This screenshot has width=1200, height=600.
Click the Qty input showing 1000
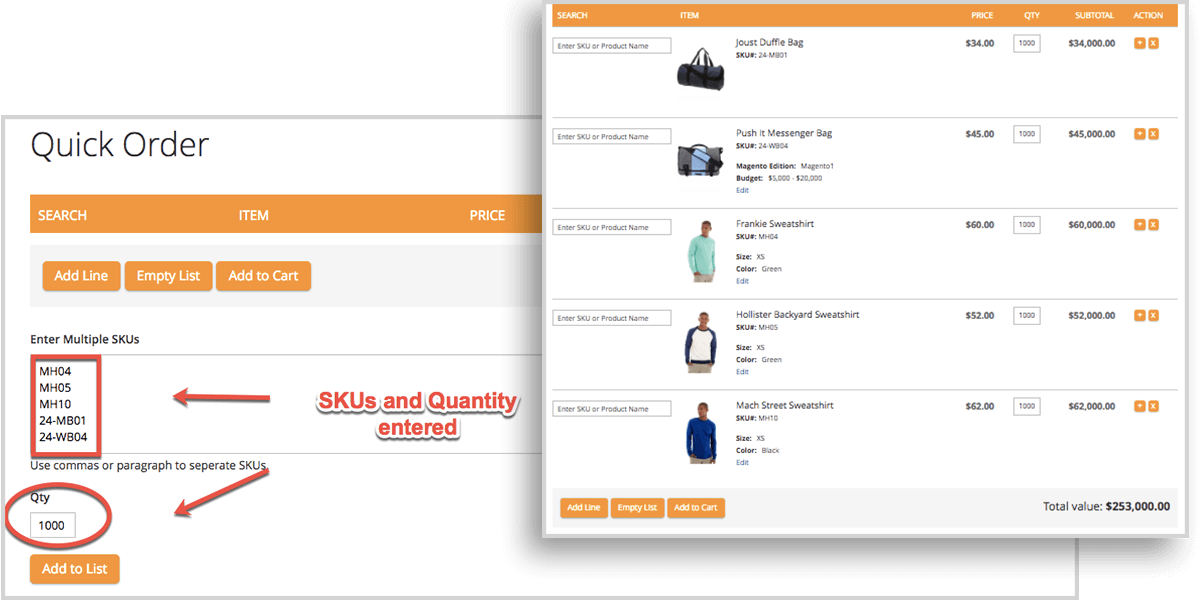point(53,525)
